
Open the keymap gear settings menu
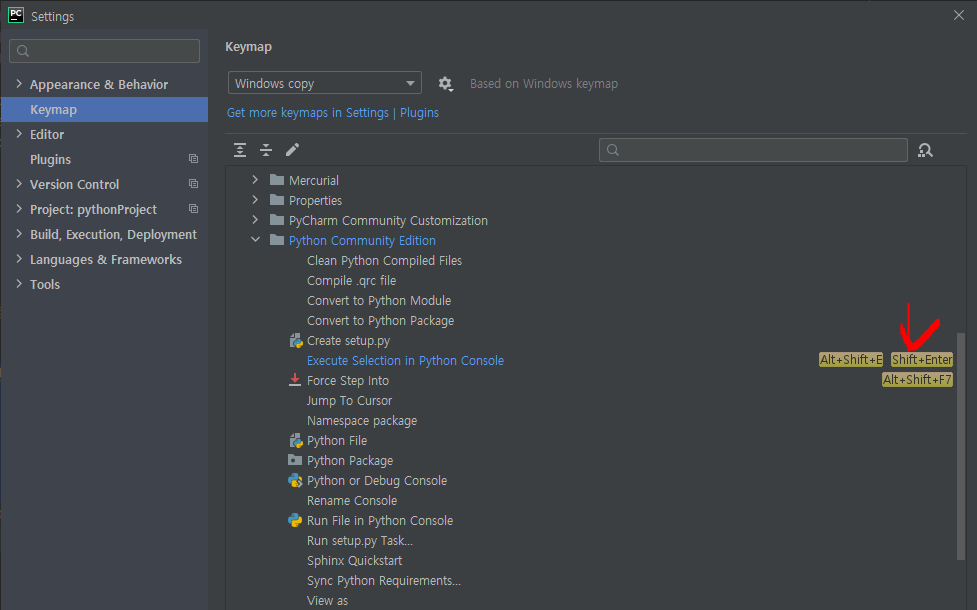tap(445, 83)
